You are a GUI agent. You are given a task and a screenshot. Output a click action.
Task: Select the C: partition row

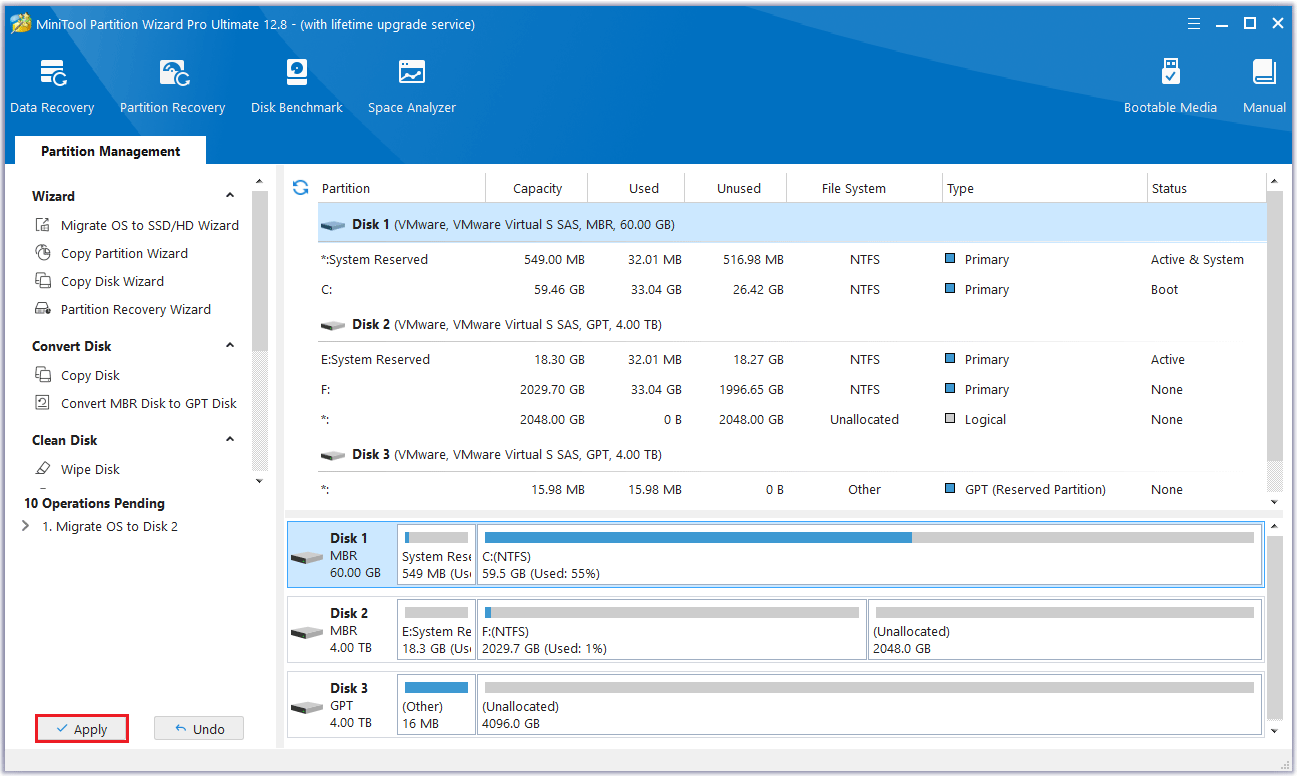[x=792, y=289]
